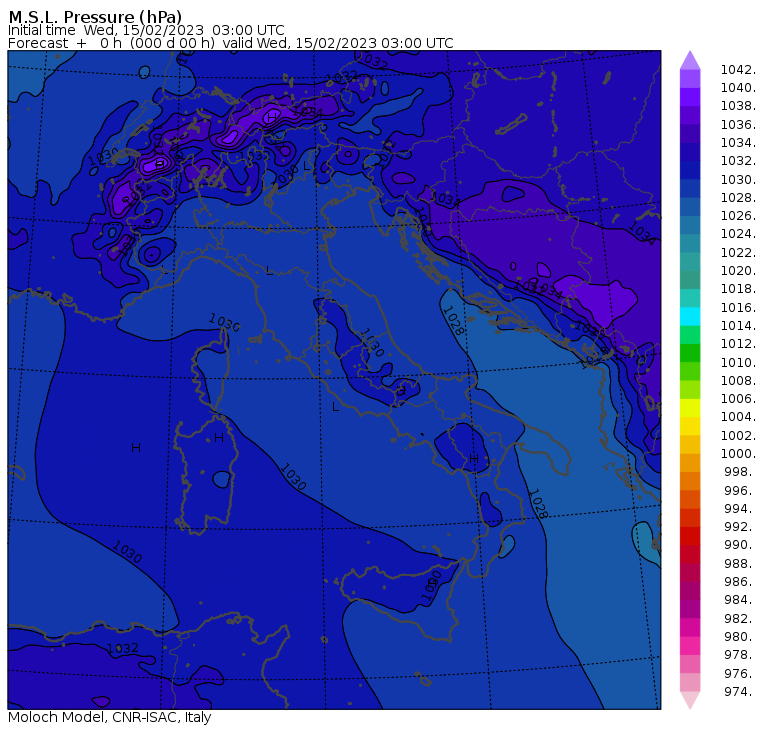Click the "1040." legend value
The height and width of the screenshot is (731, 760).
click(x=738, y=88)
